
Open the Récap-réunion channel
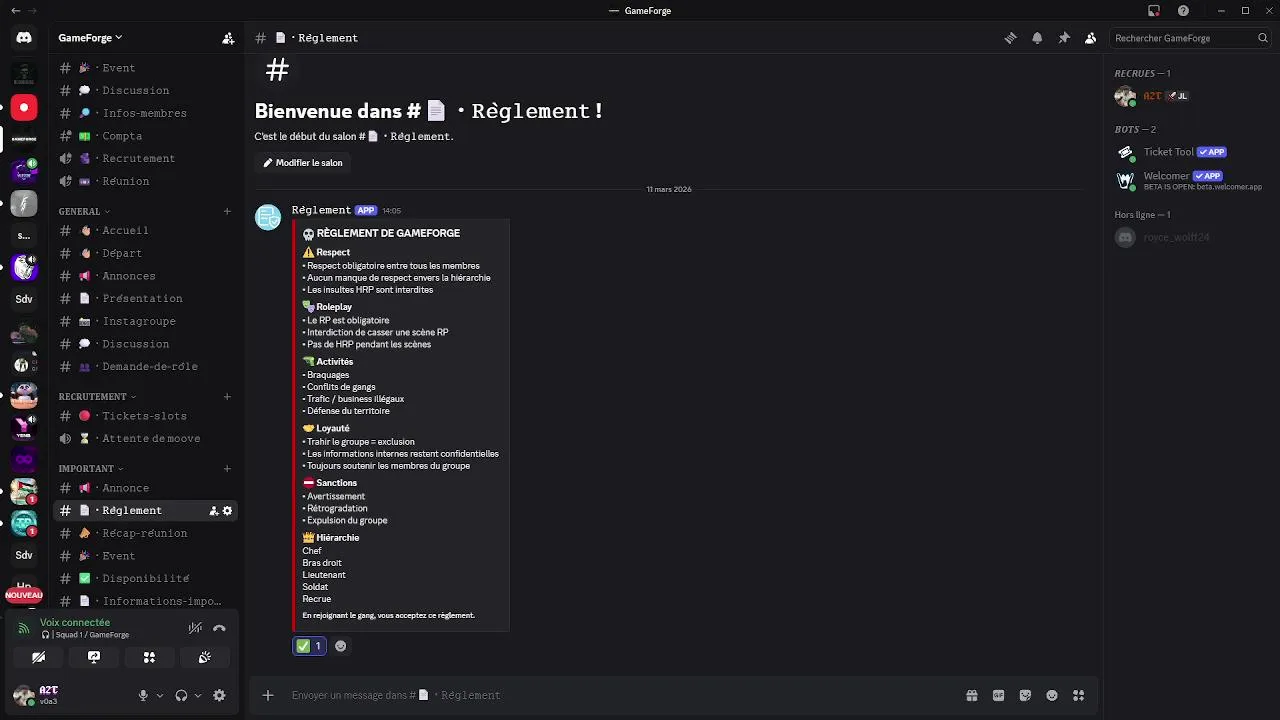(145, 534)
